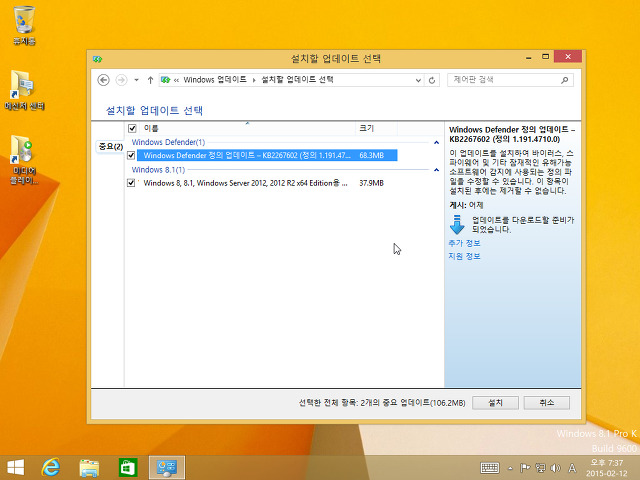Close the update selection window
This screenshot has width=640, height=480.
[568, 57]
